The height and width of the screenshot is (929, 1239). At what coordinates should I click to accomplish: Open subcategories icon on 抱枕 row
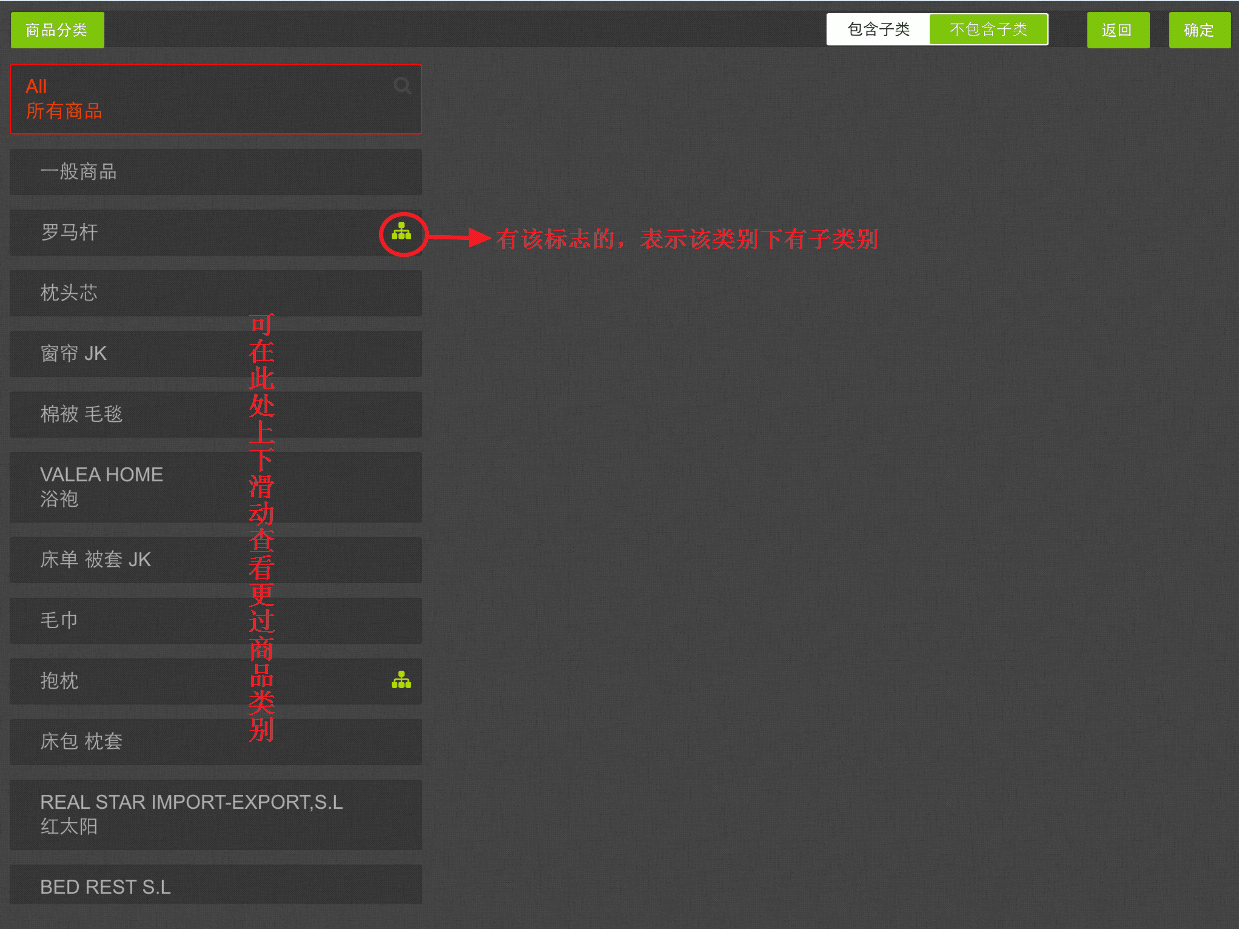click(402, 681)
